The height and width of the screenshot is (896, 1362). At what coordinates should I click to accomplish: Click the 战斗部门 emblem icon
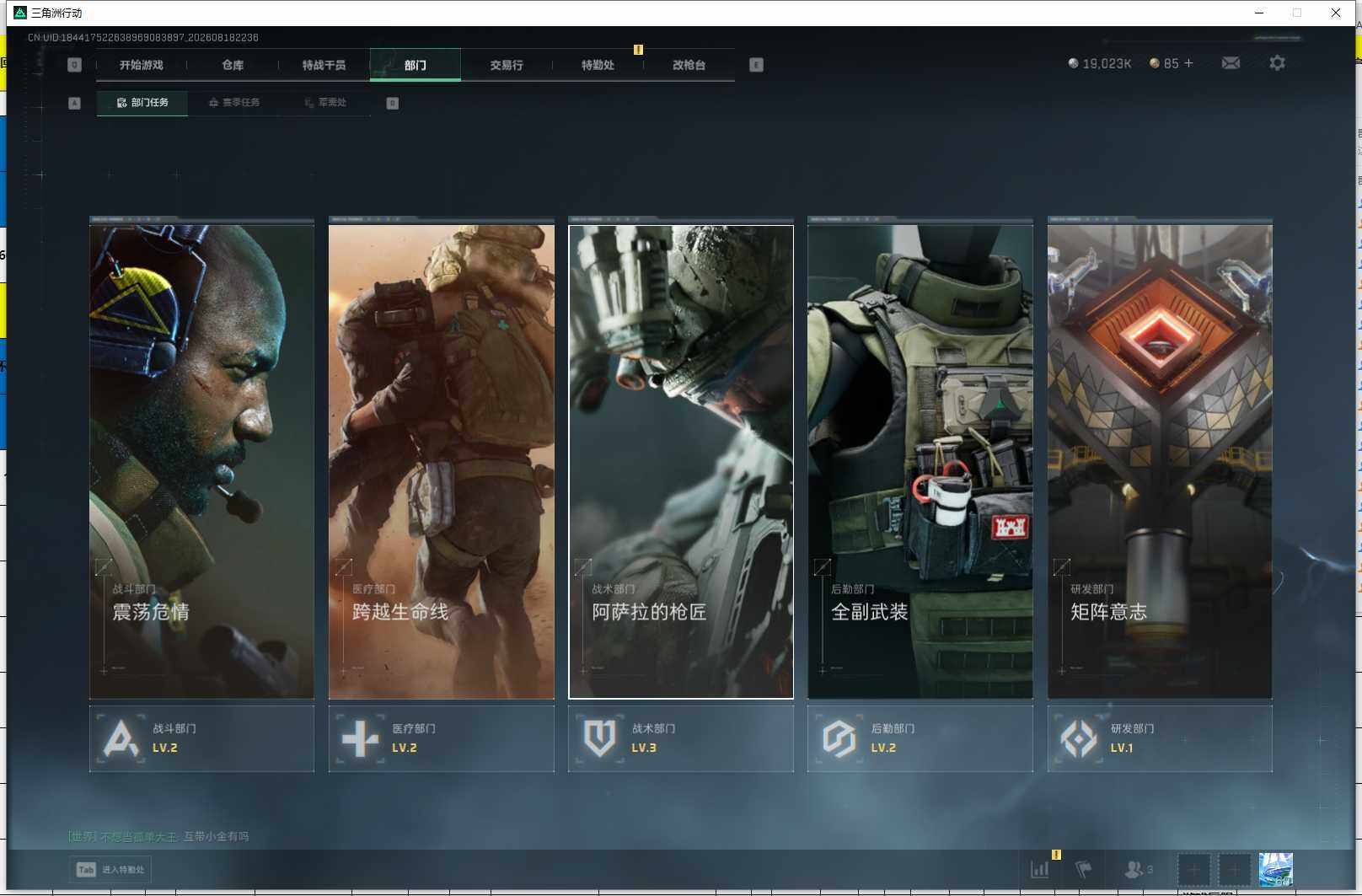(x=121, y=738)
